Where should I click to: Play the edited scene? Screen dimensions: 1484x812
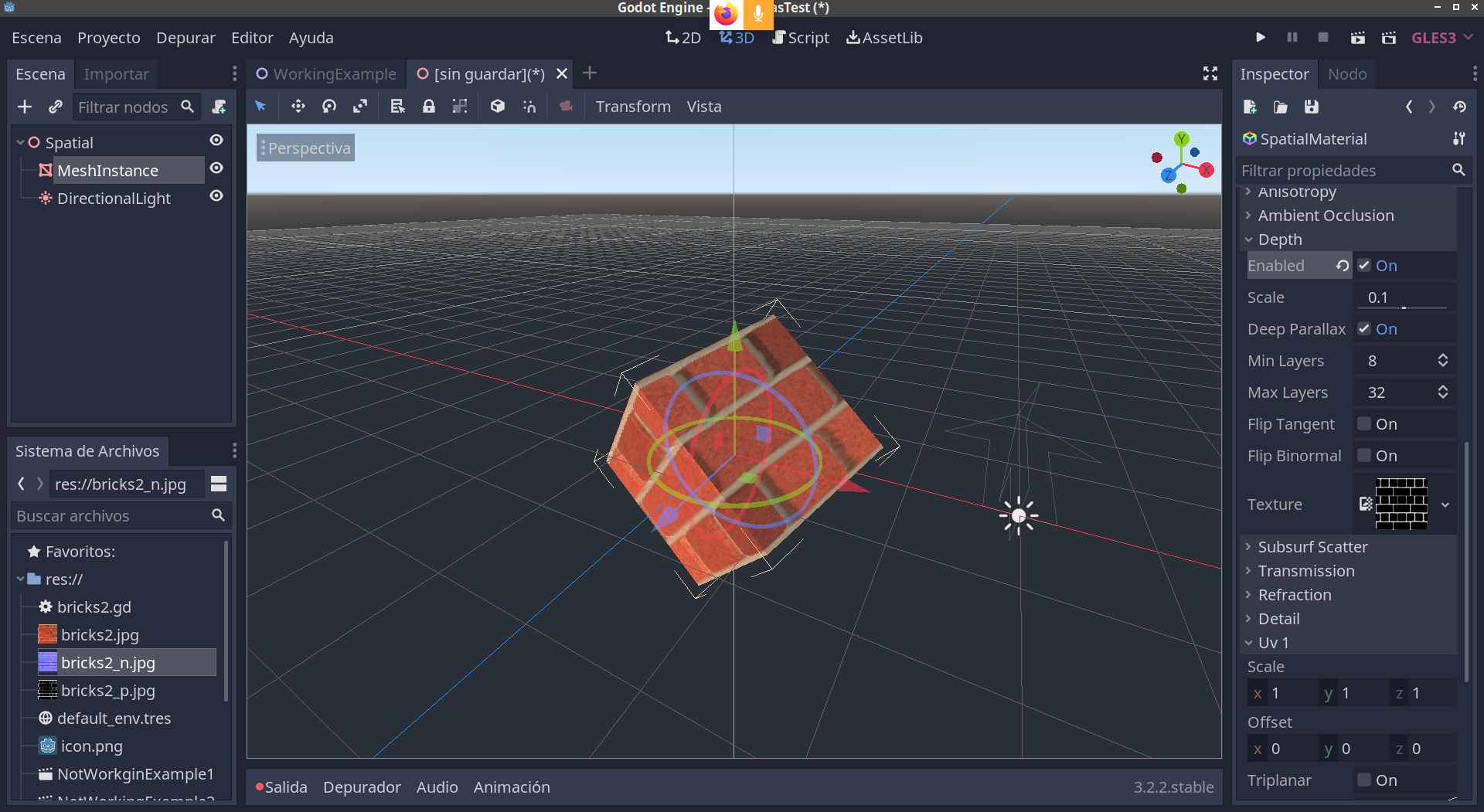1357,37
